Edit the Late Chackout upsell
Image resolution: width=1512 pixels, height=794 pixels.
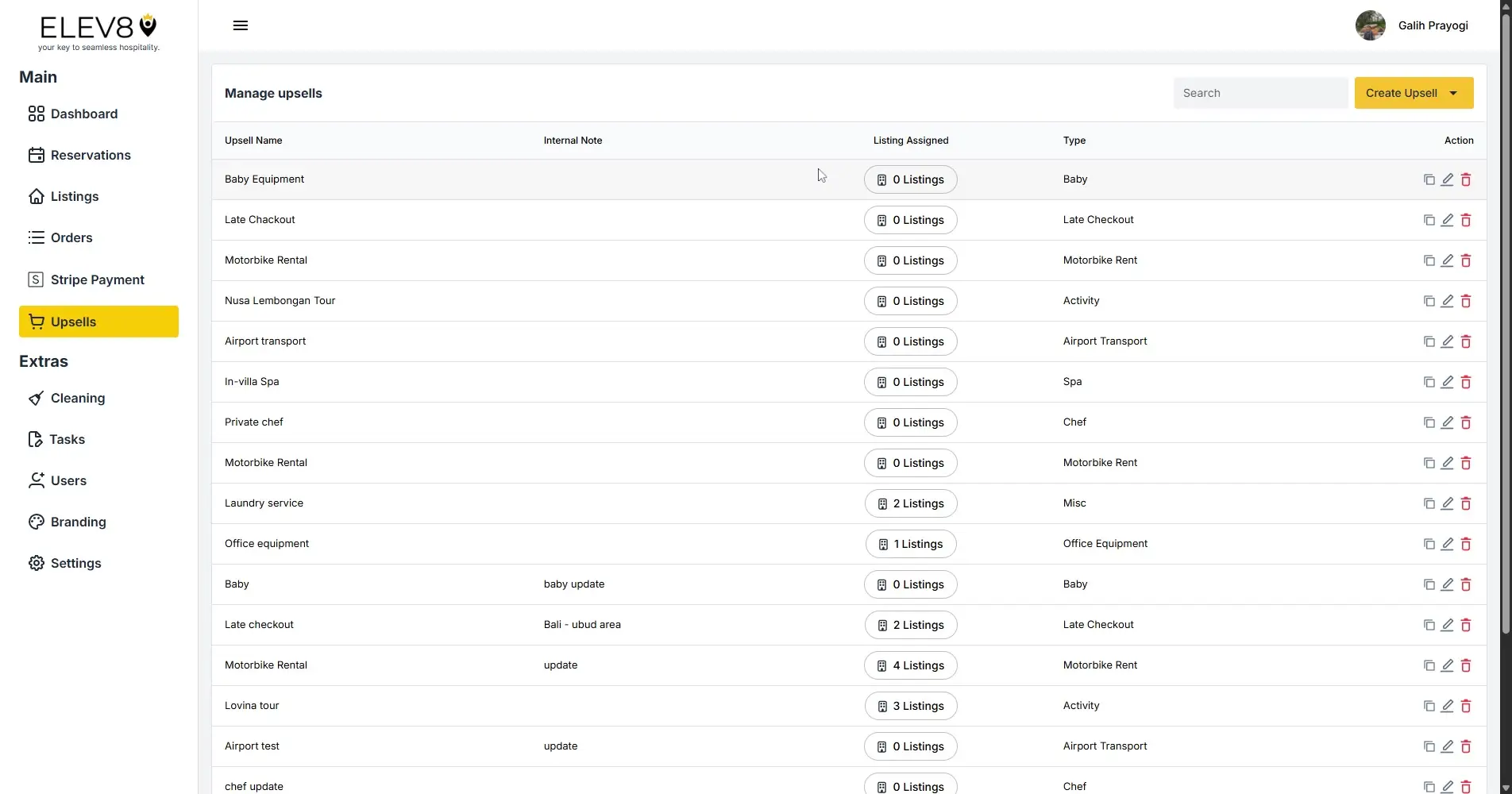(1447, 220)
